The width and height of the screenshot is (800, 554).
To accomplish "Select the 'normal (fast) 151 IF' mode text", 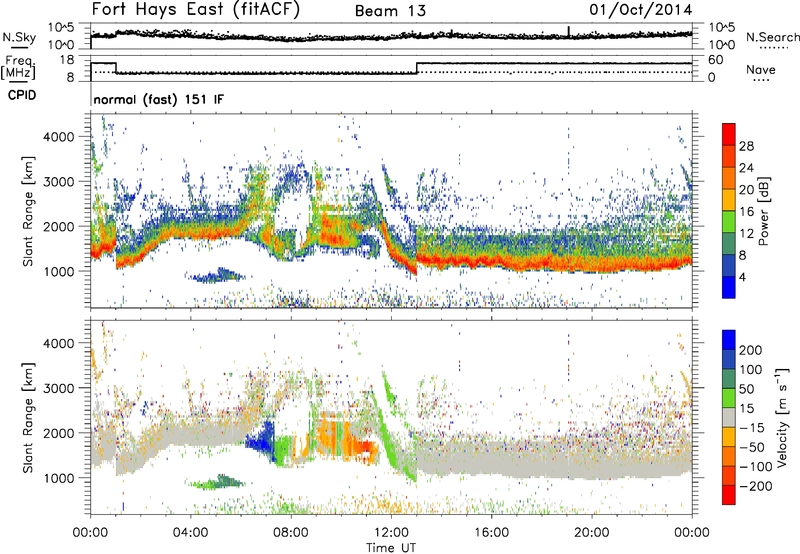I will pos(159,99).
